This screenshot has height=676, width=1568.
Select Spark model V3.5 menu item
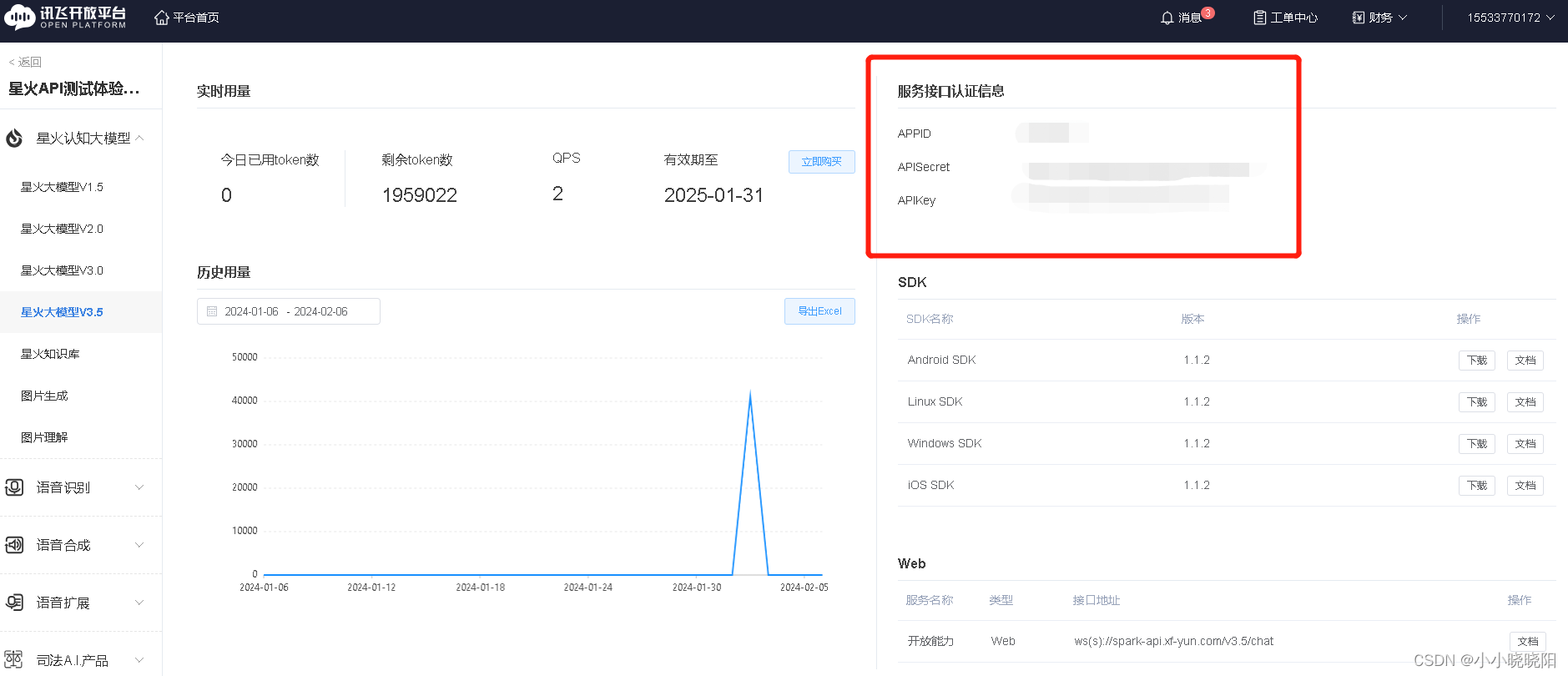81,312
